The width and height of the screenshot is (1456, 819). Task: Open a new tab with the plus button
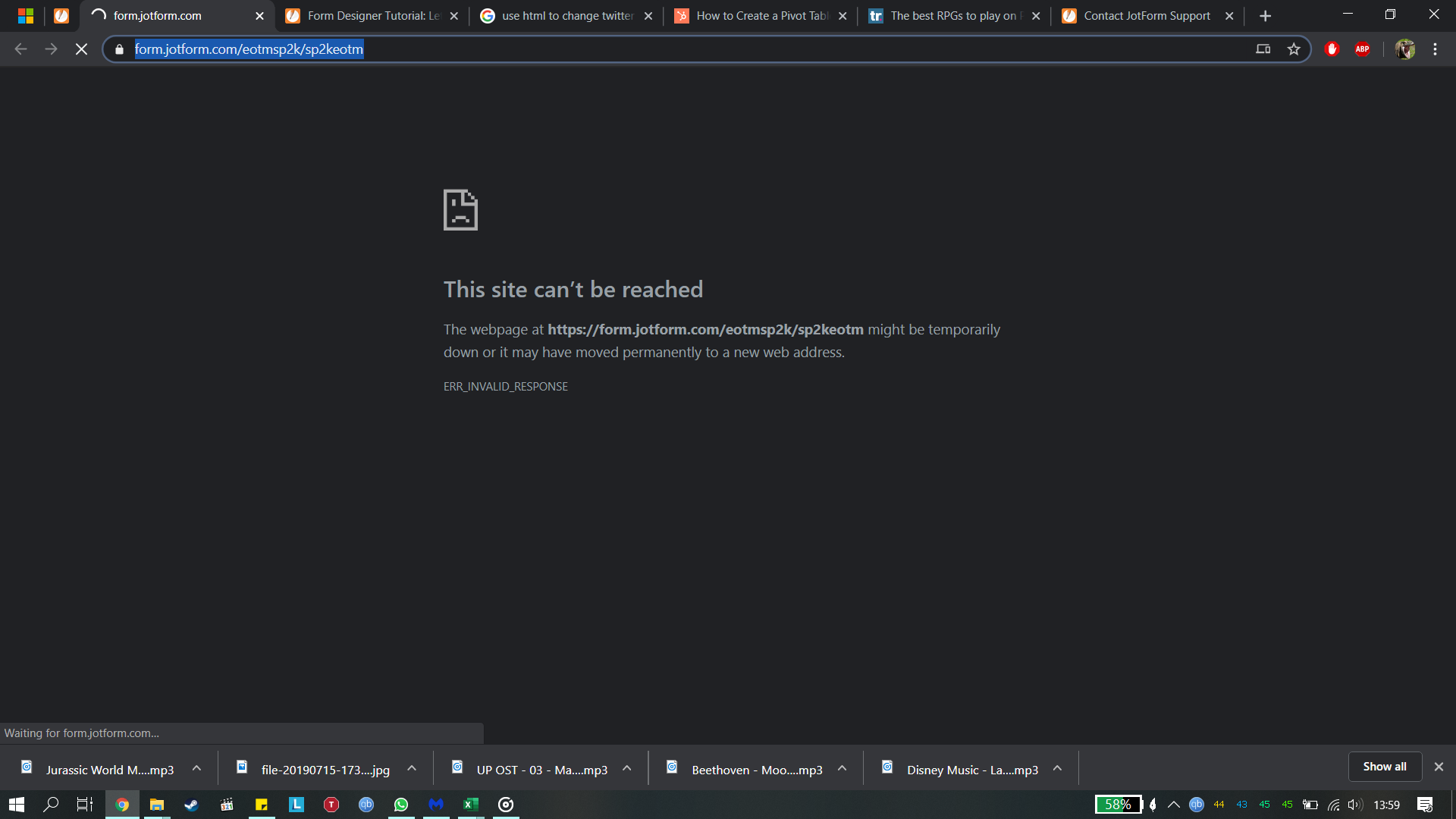(x=1265, y=16)
